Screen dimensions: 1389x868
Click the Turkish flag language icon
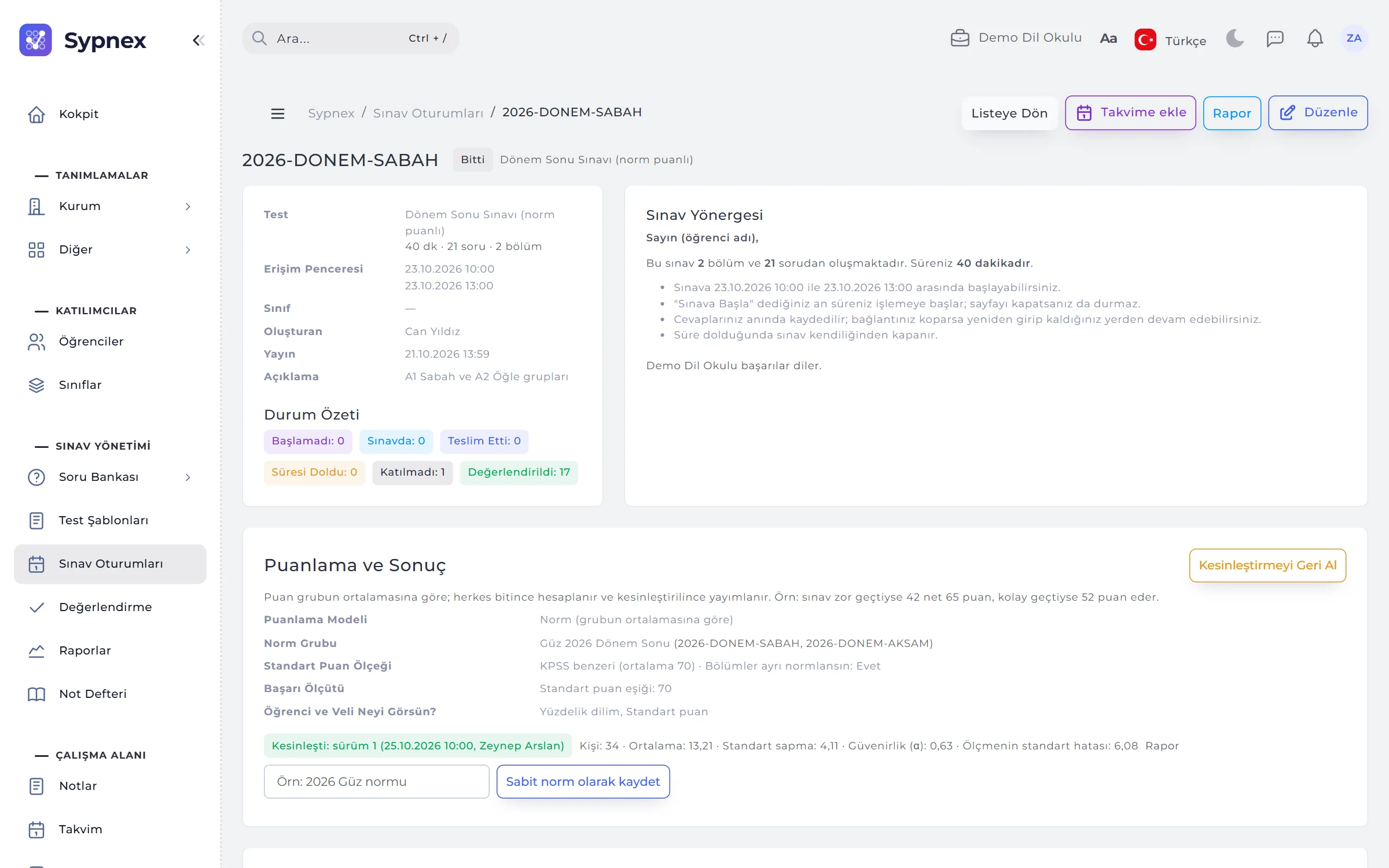1145,39
